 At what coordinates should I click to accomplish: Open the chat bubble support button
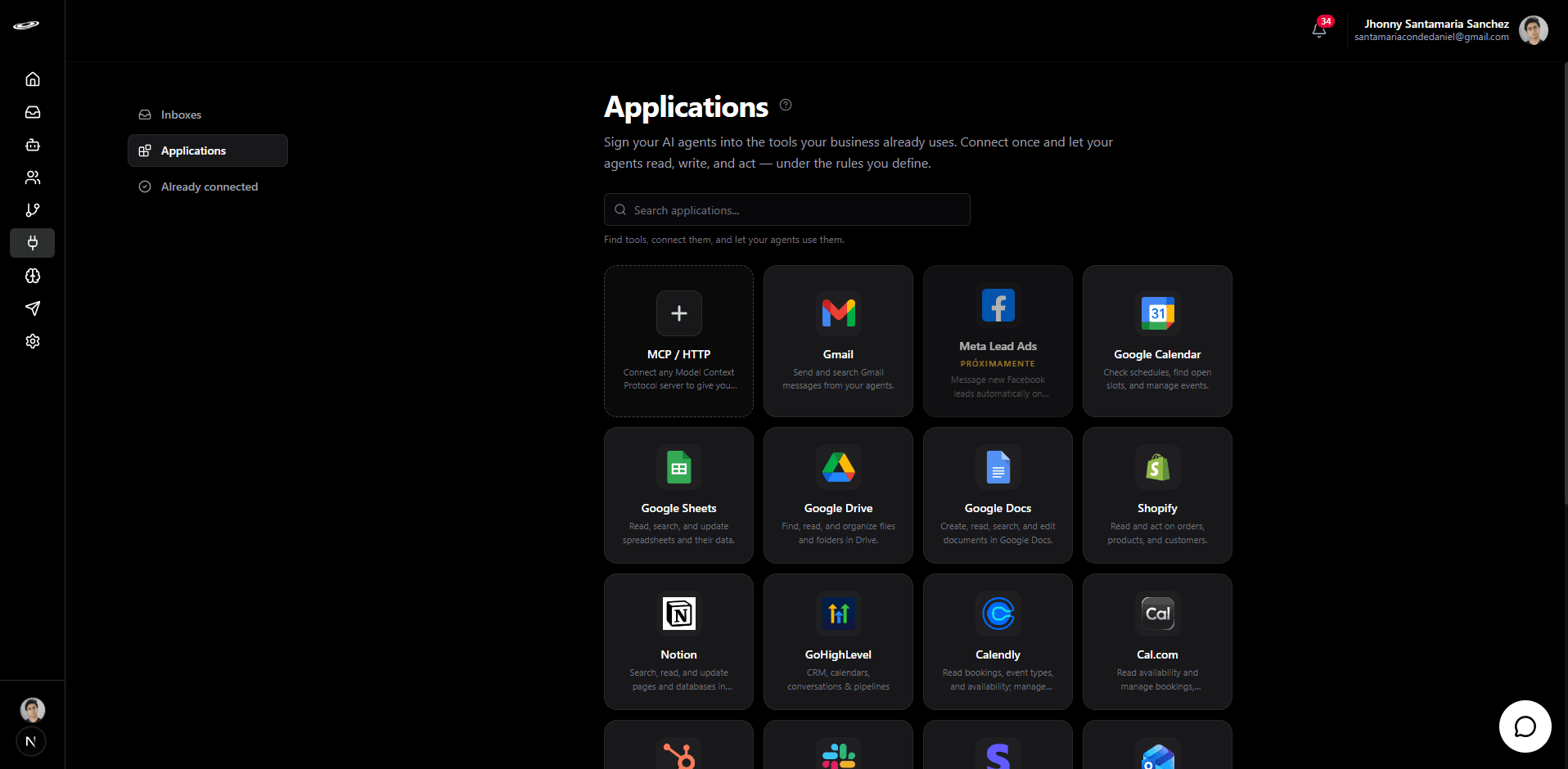click(x=1525, y=726)
